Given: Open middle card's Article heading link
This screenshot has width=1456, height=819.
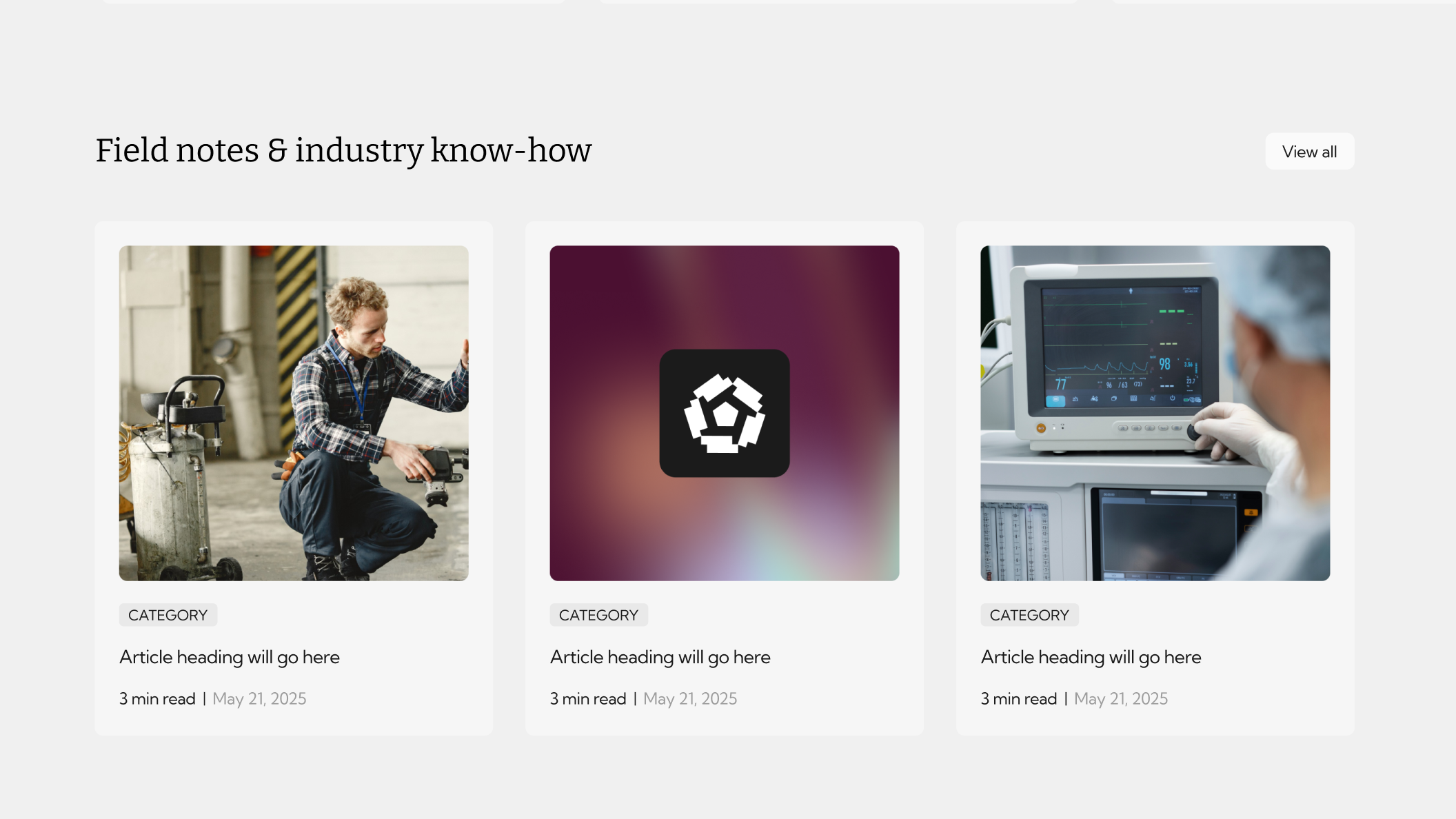Looking at the screenshot, I should click(x=660, y=657).
